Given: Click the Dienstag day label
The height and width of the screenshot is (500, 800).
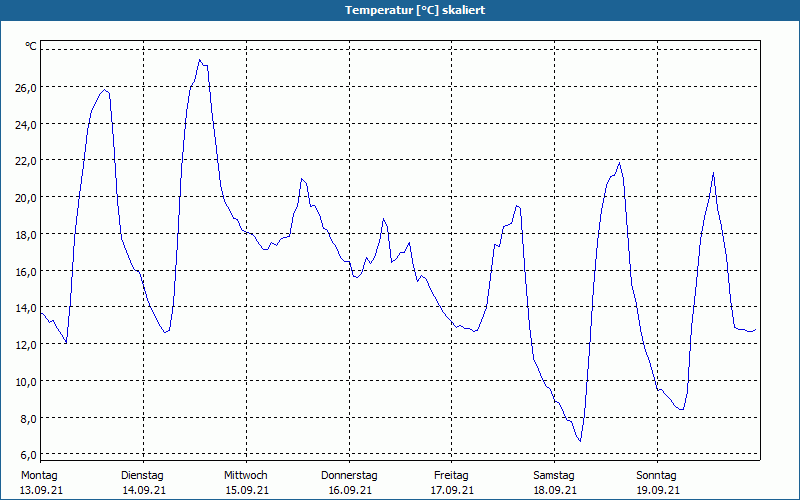Looking at the screenshot, I should [x=142, y=476].
